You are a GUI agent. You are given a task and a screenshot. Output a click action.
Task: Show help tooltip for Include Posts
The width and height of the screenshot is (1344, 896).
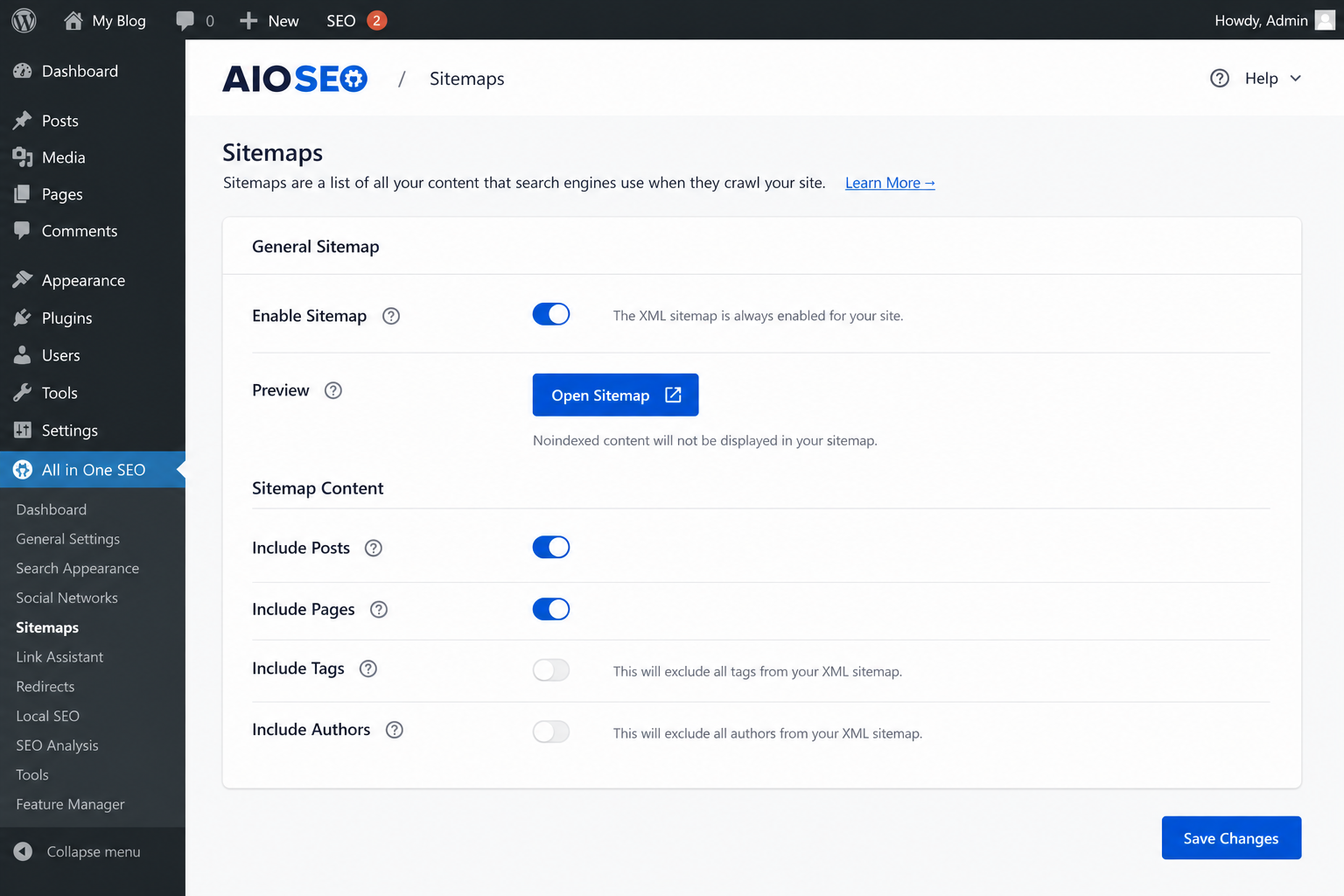click(374, 548)
